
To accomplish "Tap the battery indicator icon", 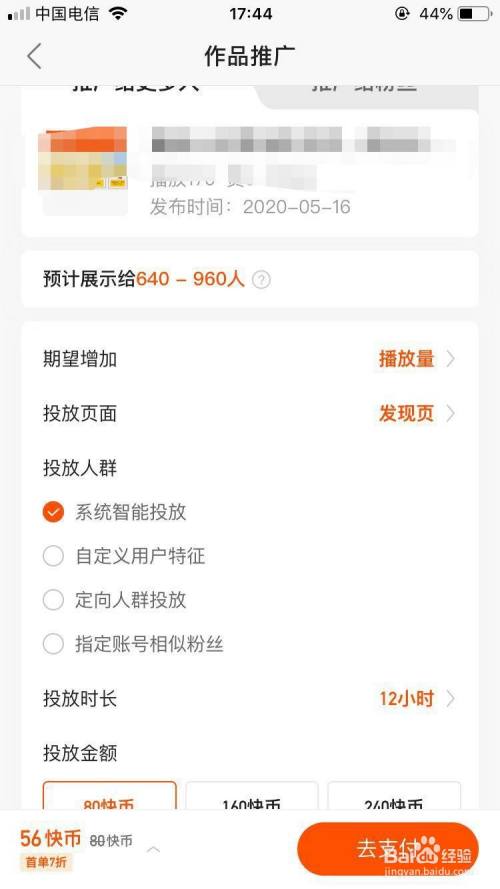I will click(x=475, y=14).
